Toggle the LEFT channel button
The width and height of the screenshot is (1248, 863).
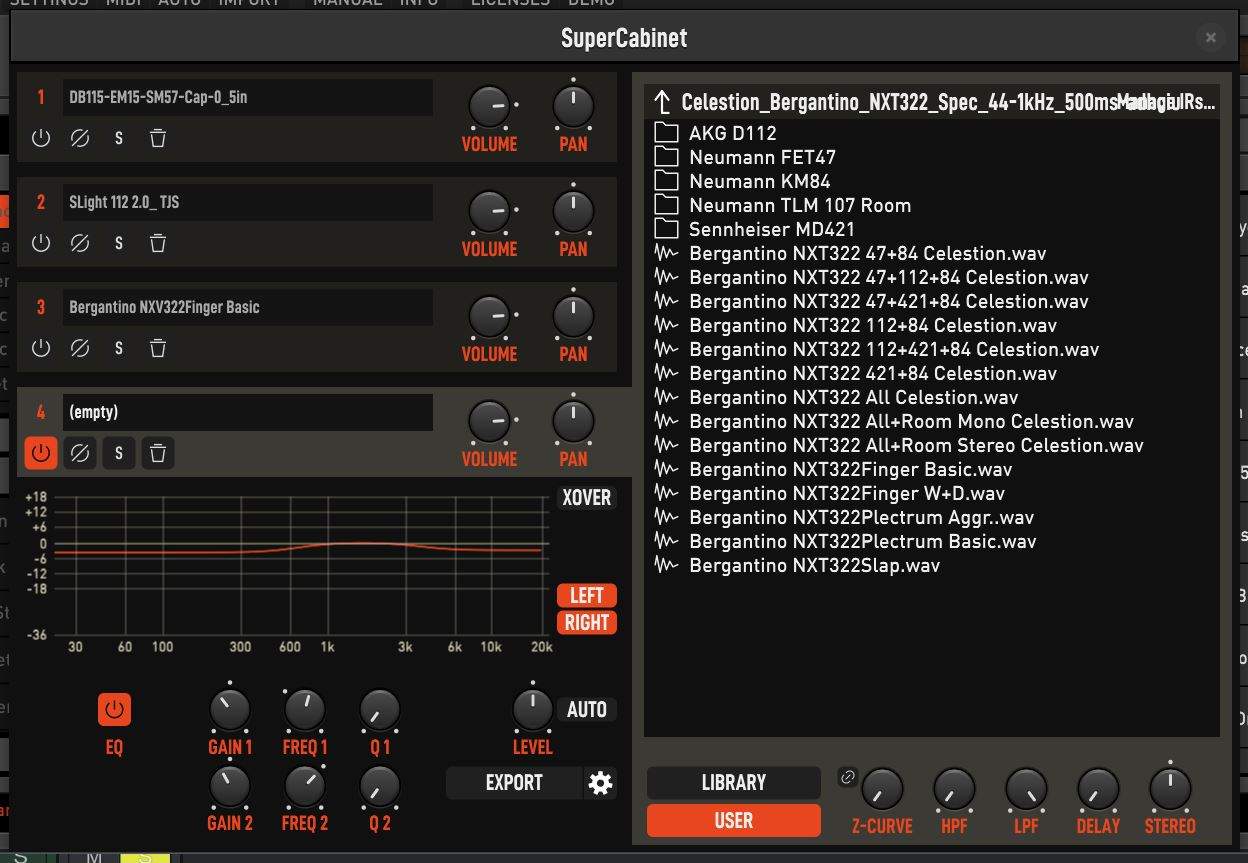point(587,596)
